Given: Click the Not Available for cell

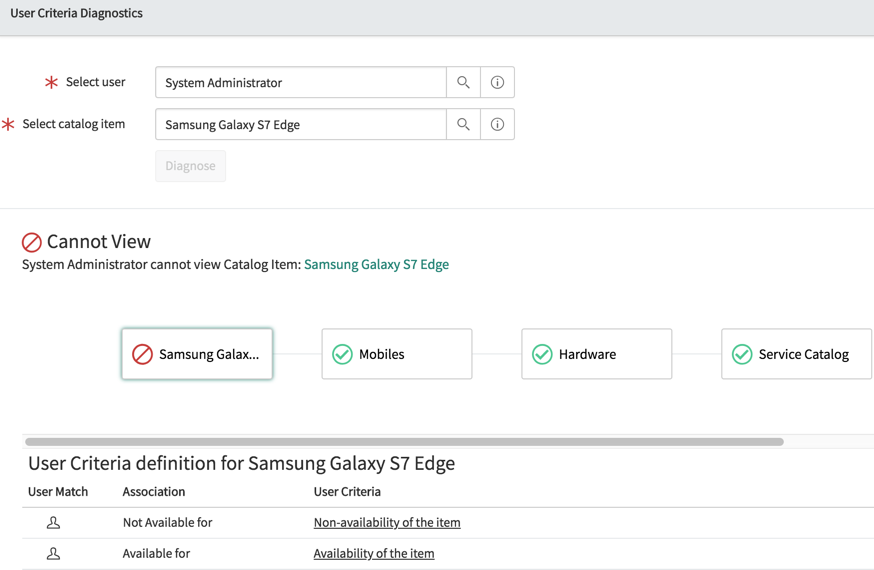Looking at the screenshot, I should point(168,523).
